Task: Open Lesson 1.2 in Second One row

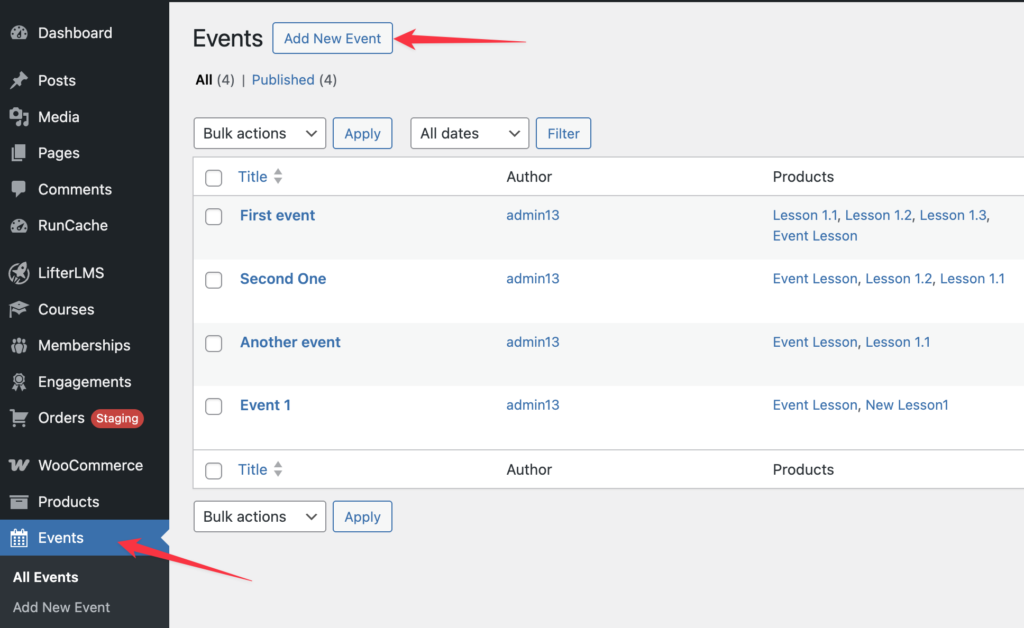Action: pyautogui.click(x=899, y=279)
